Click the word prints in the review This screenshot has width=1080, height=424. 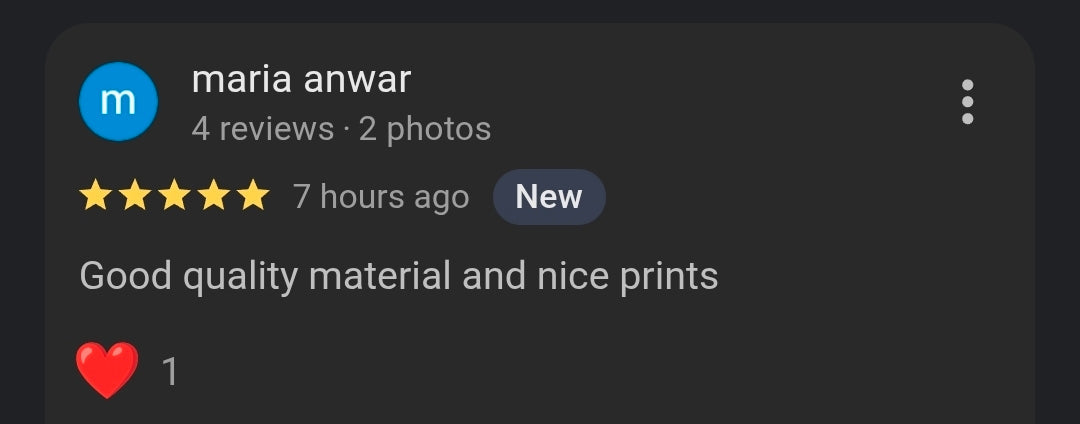669,278
